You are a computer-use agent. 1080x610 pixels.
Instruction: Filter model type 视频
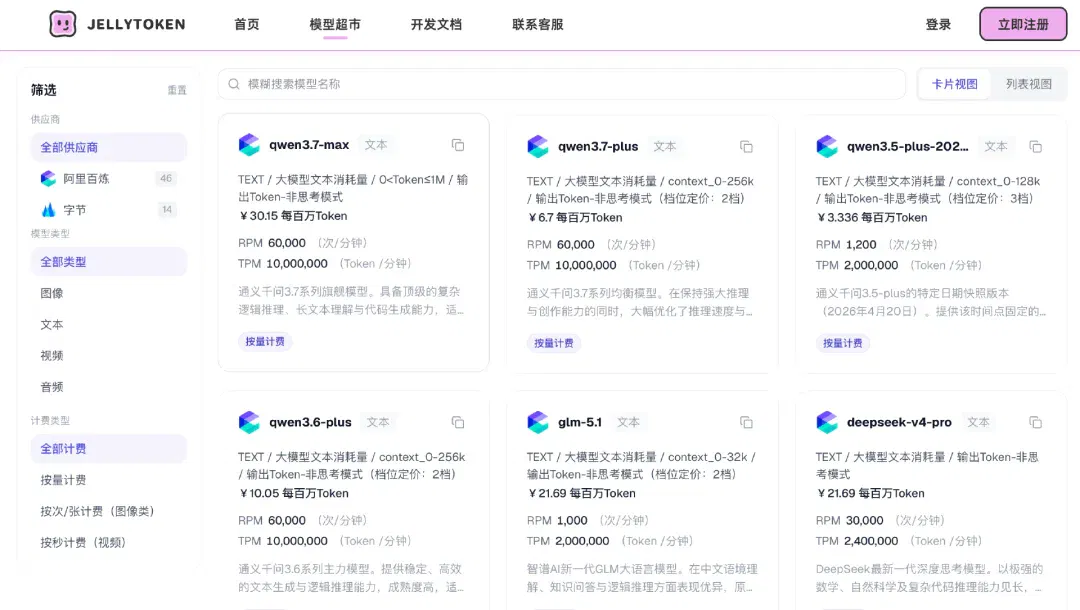coord(109,356)
